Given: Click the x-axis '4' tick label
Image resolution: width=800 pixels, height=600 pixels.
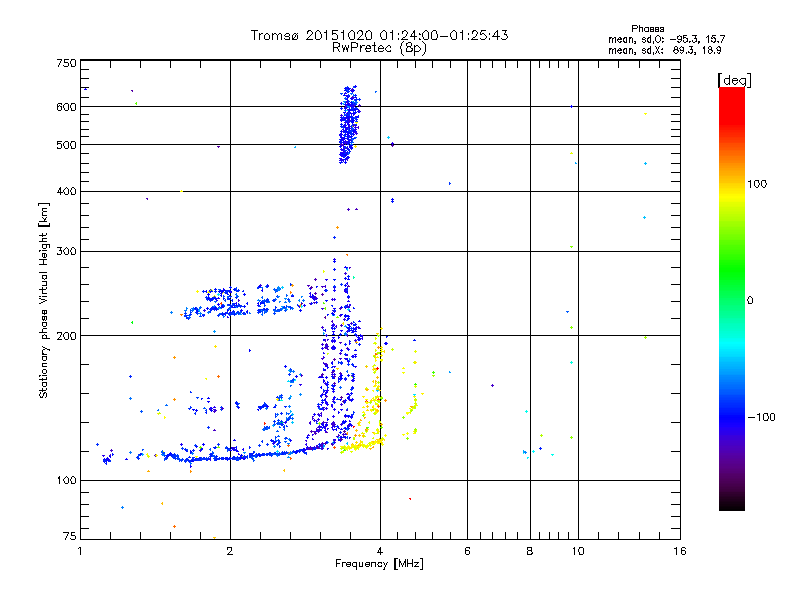Looking at the screenshot, I should [x=380, y=551].
